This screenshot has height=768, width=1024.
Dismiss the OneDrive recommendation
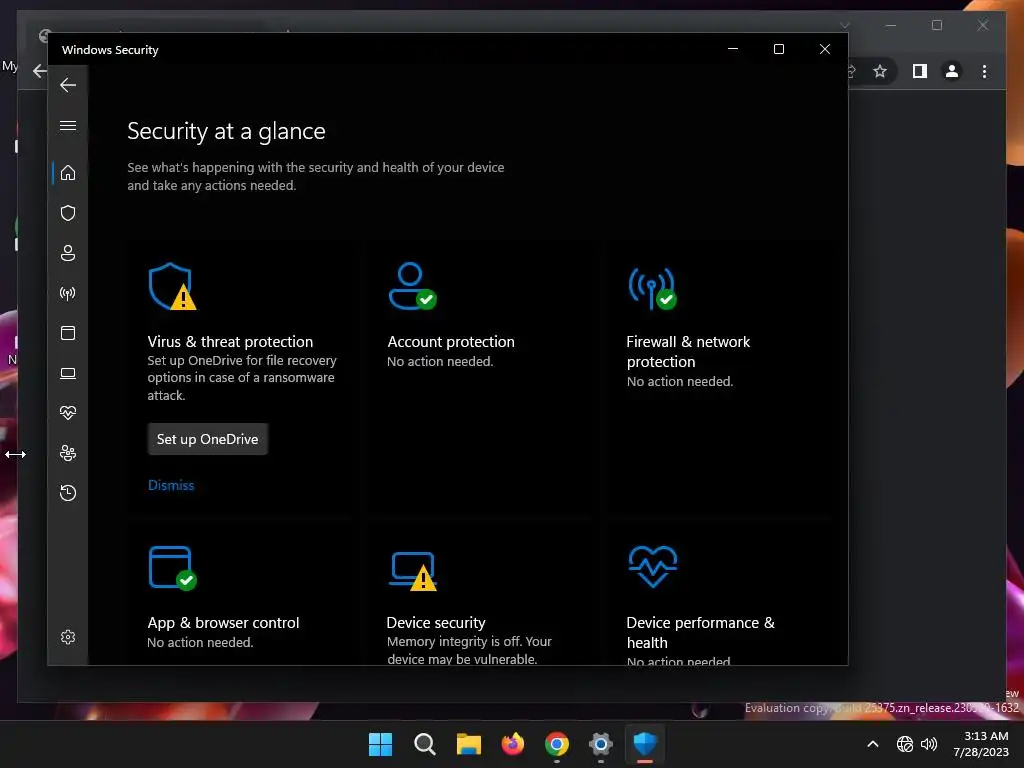pyautogui.click(x=171, y=485)
